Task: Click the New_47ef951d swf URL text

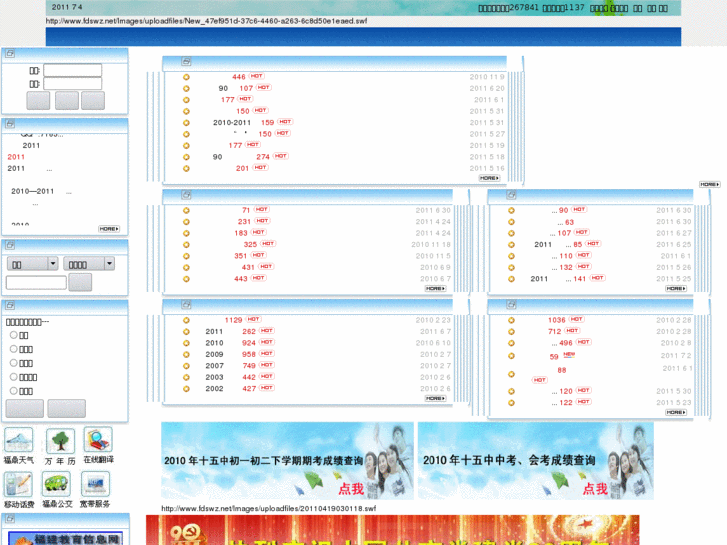Action: click(x=206, y=21)
